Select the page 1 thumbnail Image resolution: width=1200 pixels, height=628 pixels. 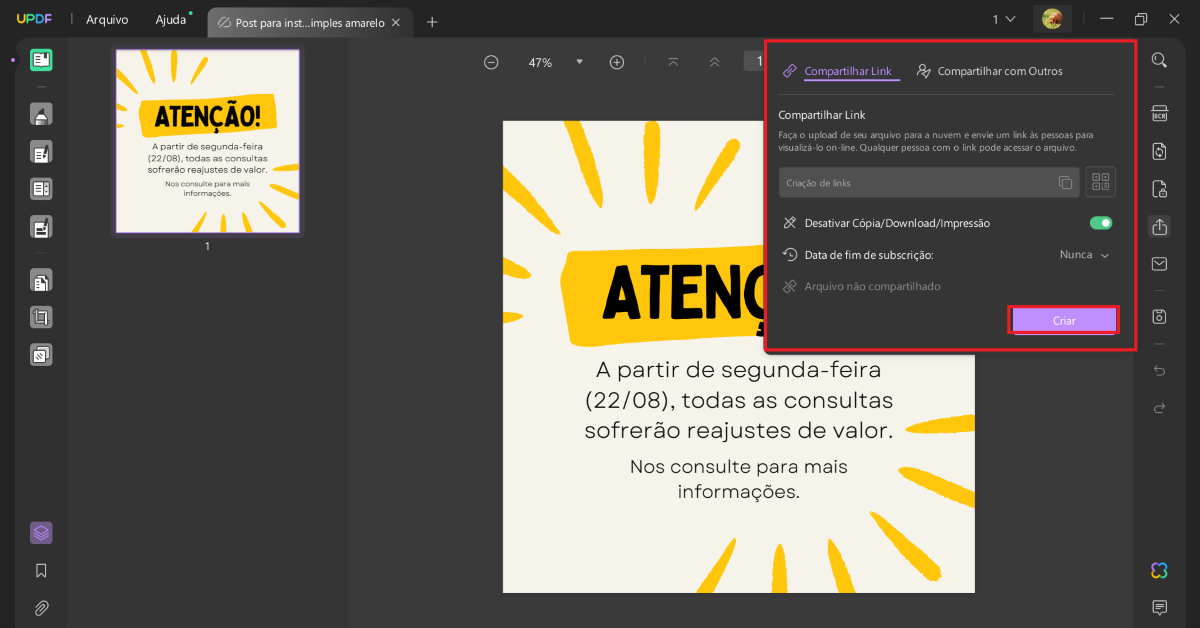207,141
